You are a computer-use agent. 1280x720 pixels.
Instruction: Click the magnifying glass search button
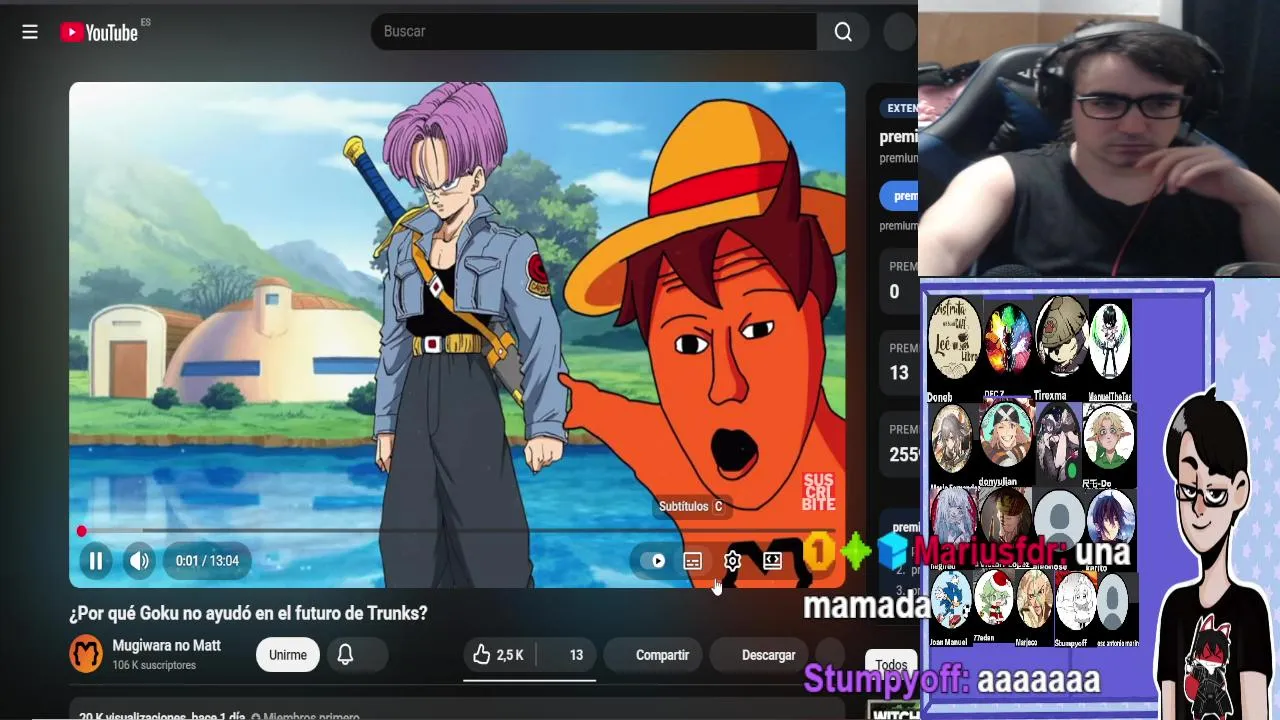click(843, 32)
